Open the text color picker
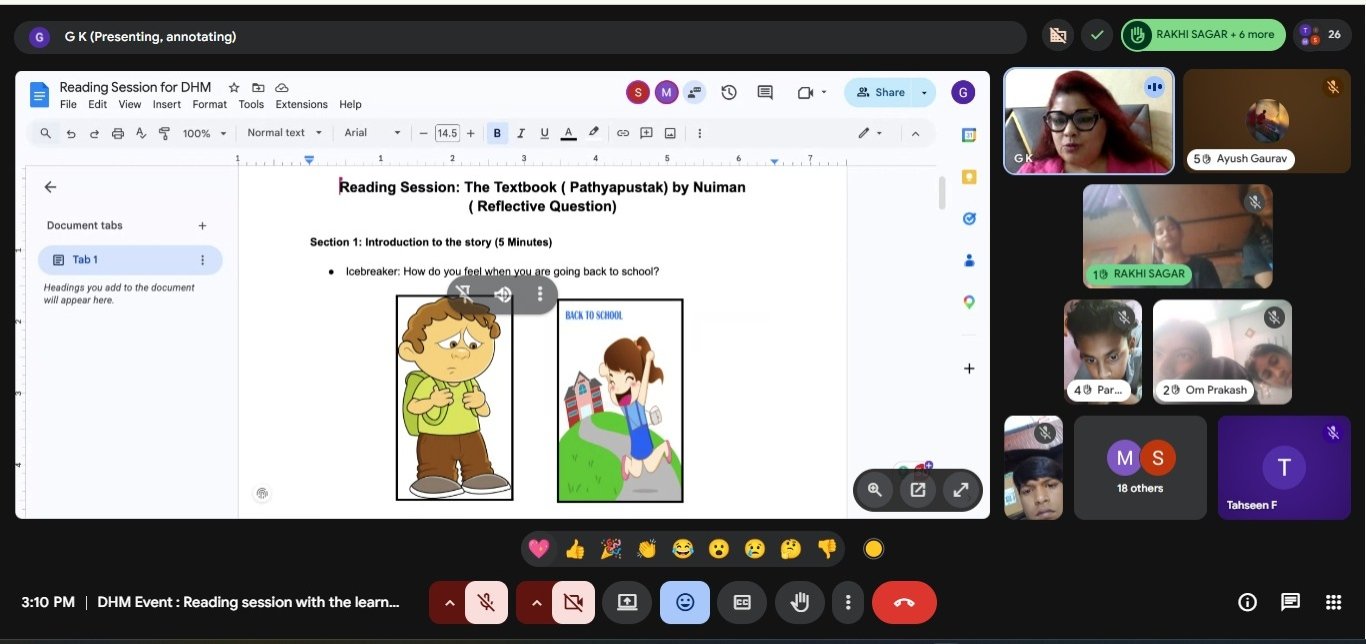This screenshot has height=644, width=1366. coord(568,133)
